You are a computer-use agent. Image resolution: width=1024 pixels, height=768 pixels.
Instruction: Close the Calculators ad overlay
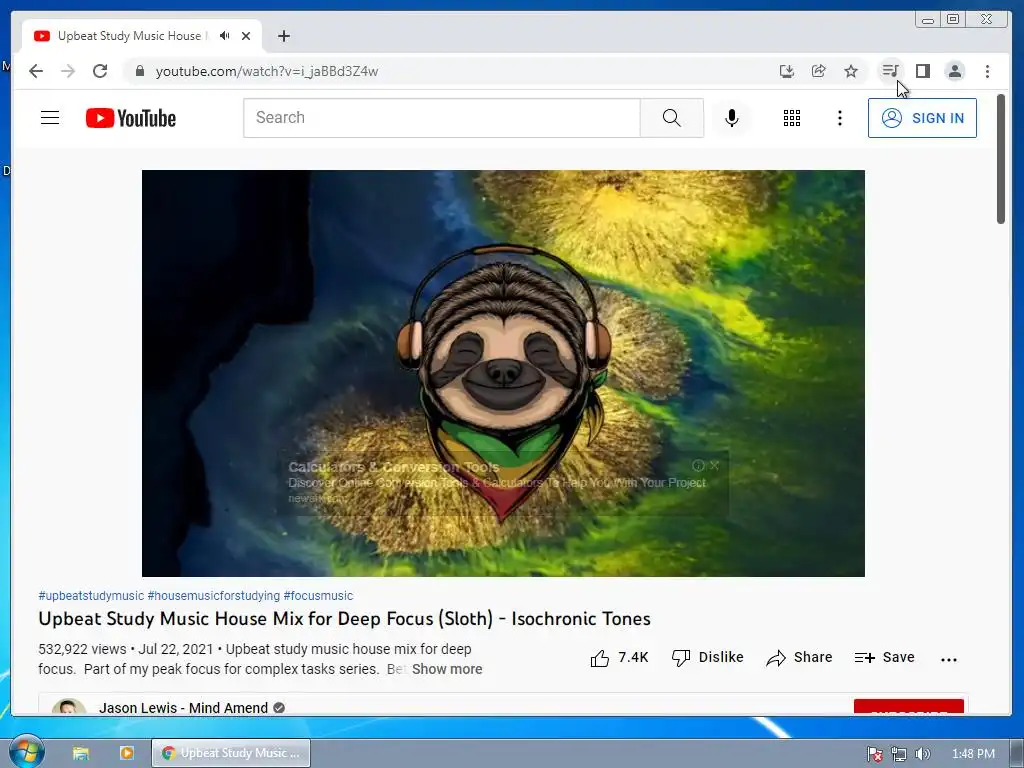715,466
